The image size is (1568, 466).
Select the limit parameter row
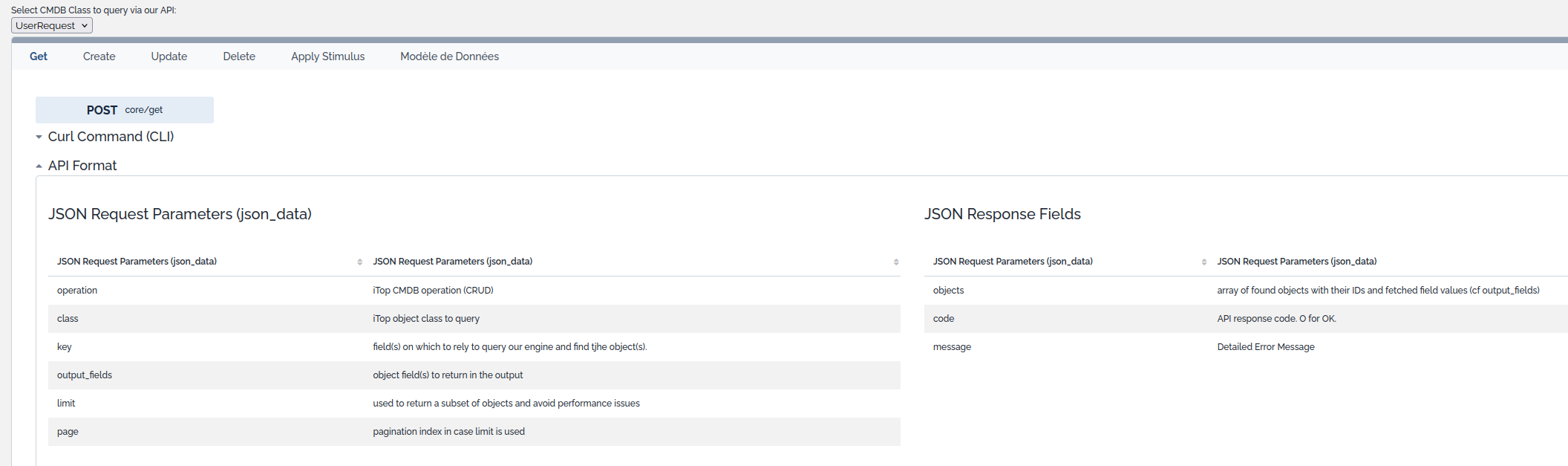(474, 404)
